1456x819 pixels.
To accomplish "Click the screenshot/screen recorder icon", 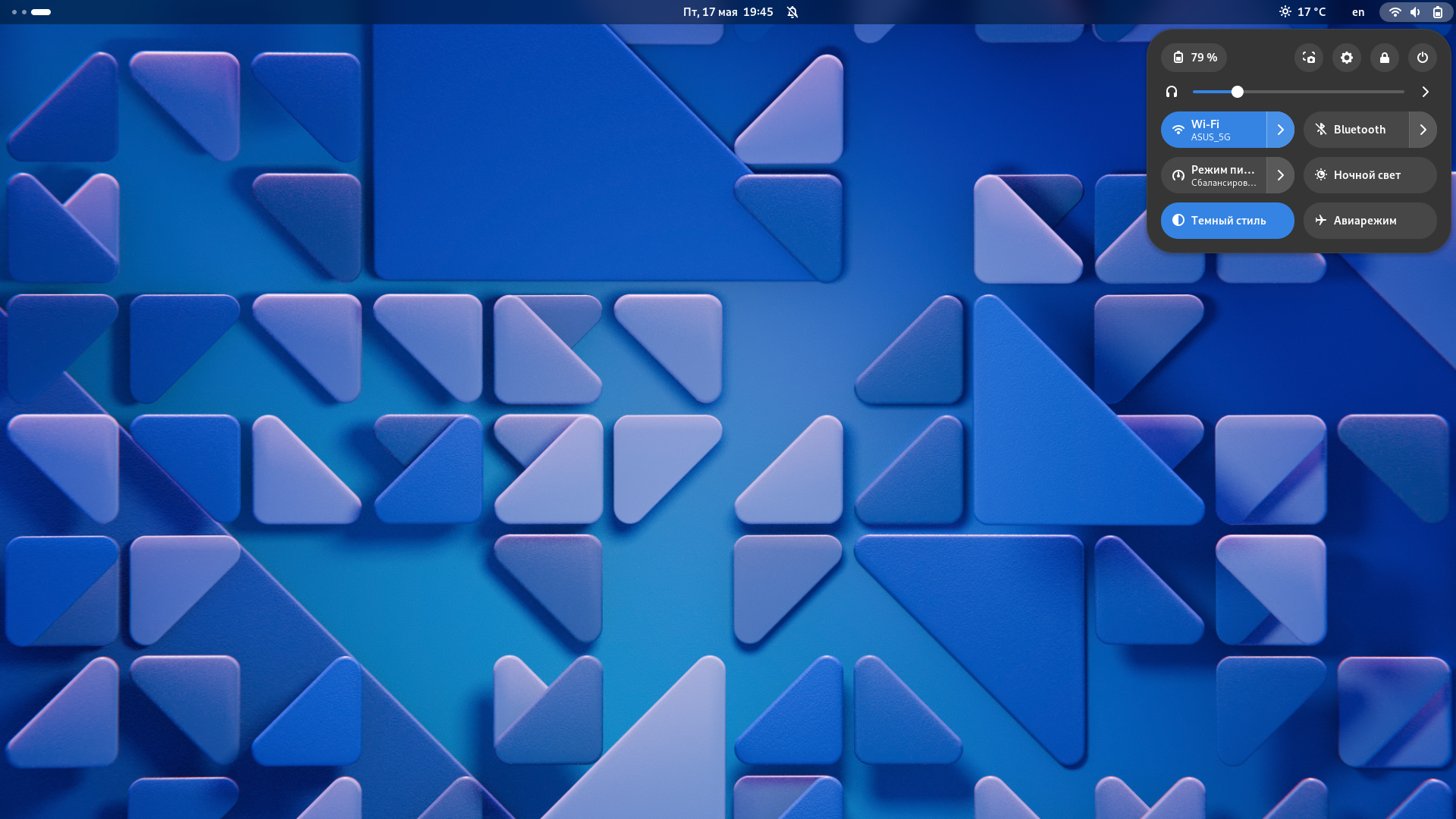I will (x=1310, y=57).
